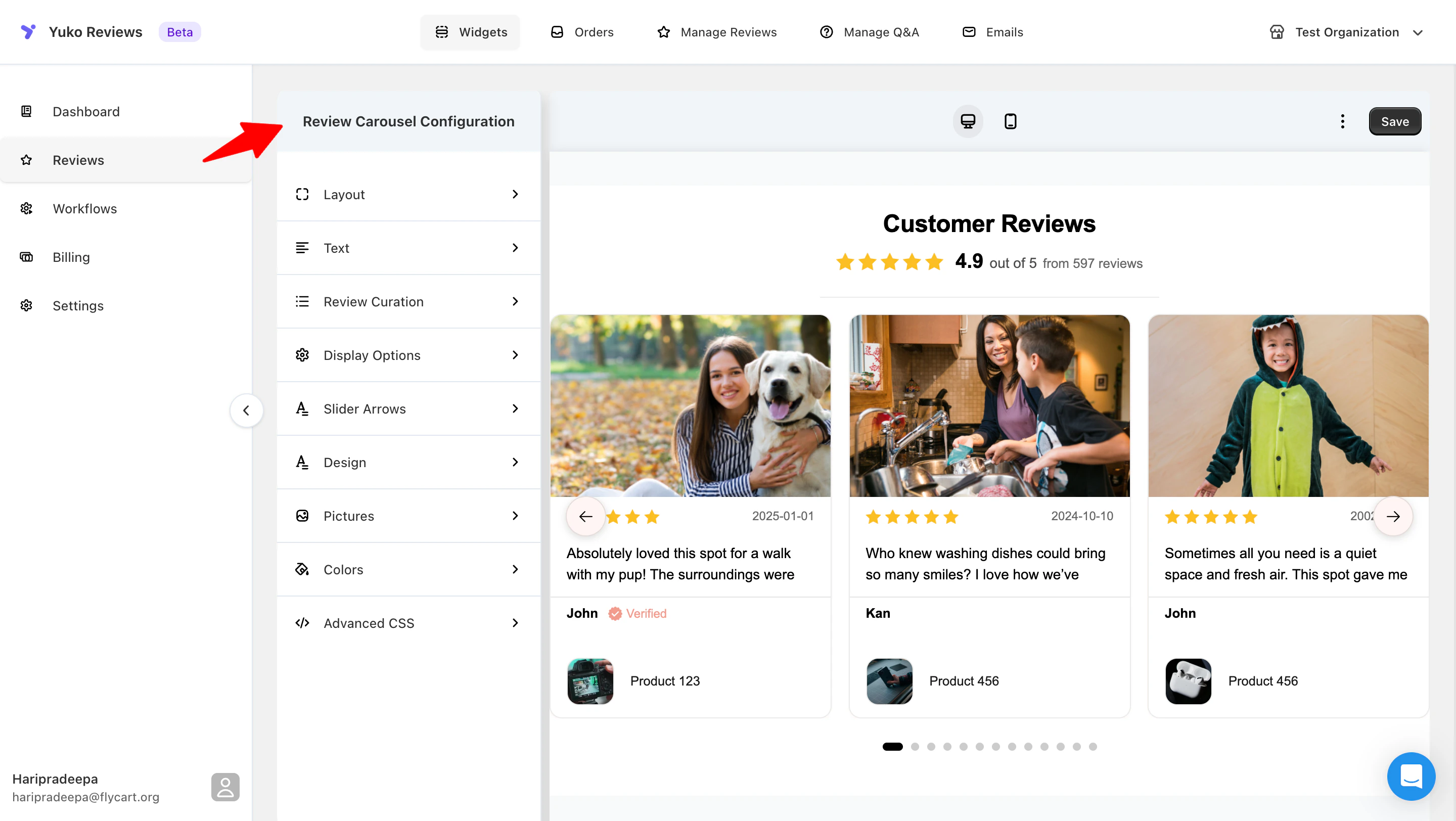Click the Product 123 camera thumbnail

589,681
